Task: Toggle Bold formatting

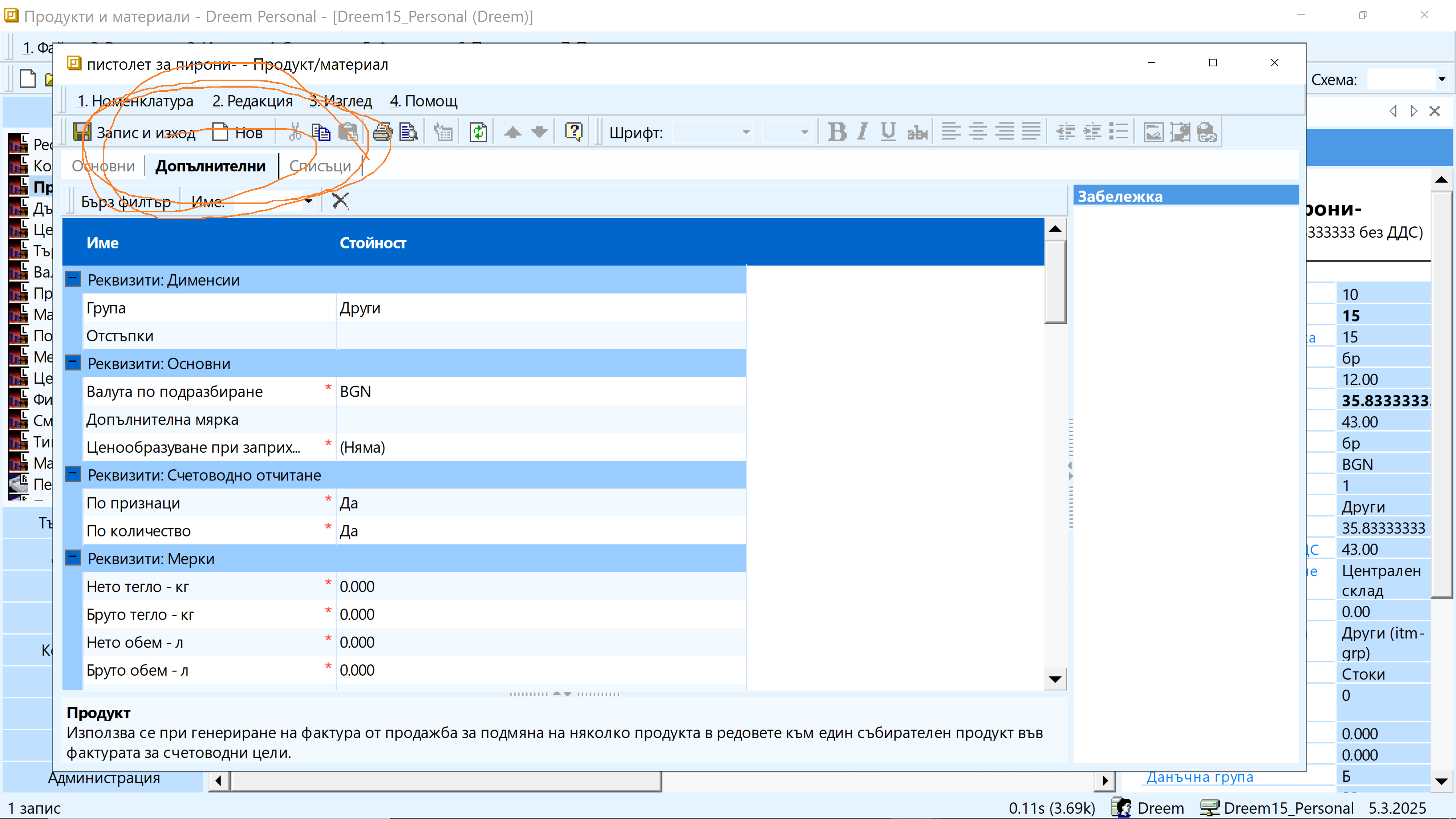Action: click(837, 132)
